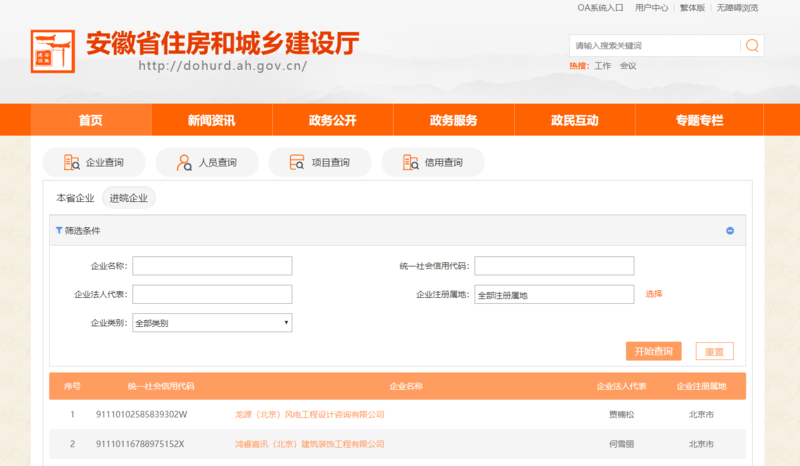Focus the 统一社会信用代码 input field

click(x=554, y=266)
